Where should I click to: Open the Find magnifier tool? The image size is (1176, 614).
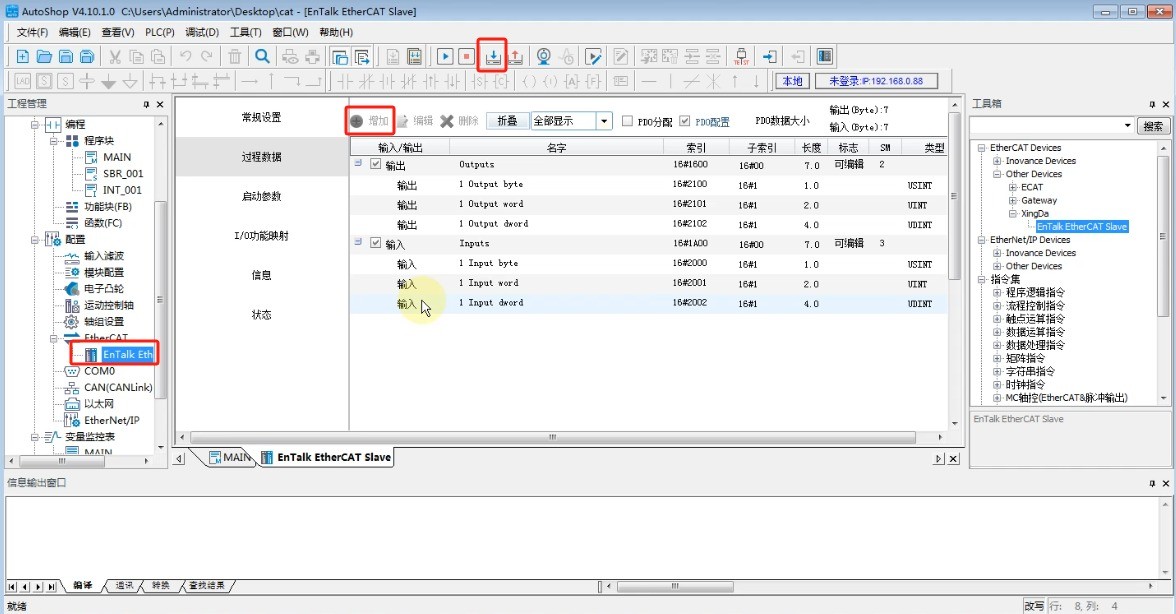262,56
